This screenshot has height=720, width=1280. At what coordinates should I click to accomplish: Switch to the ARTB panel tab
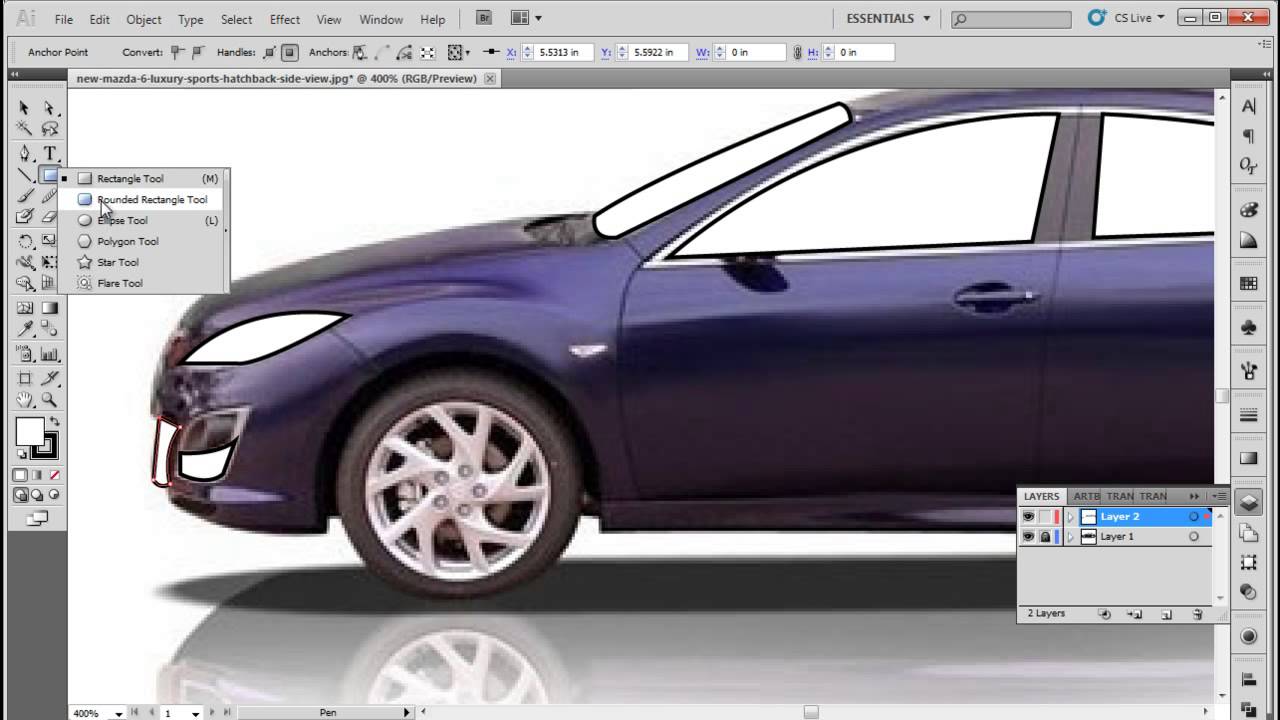click(x=1086, y=496)
